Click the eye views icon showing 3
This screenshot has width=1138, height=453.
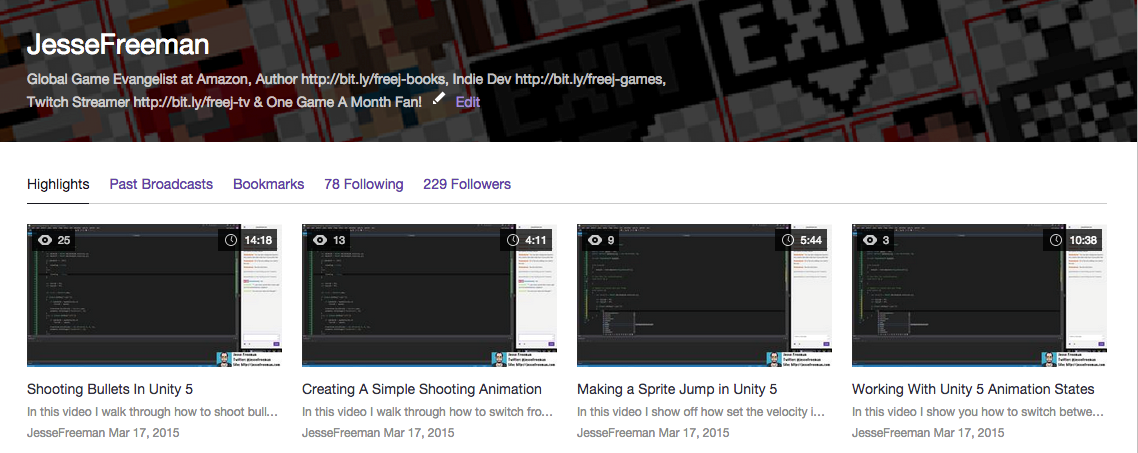pyautogui.click(x=870, y=240)
